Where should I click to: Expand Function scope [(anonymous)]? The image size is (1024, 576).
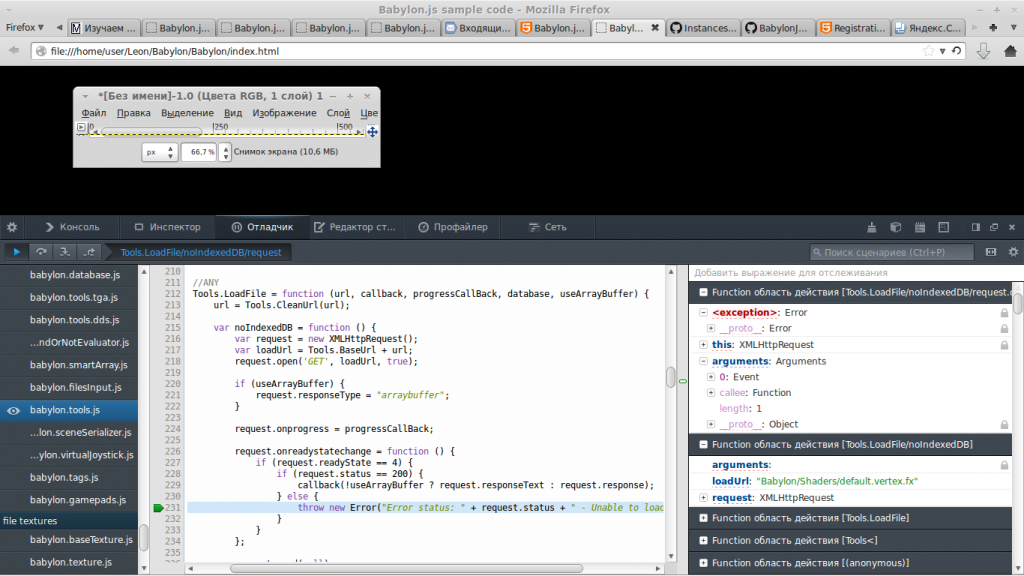pos(703,562)
